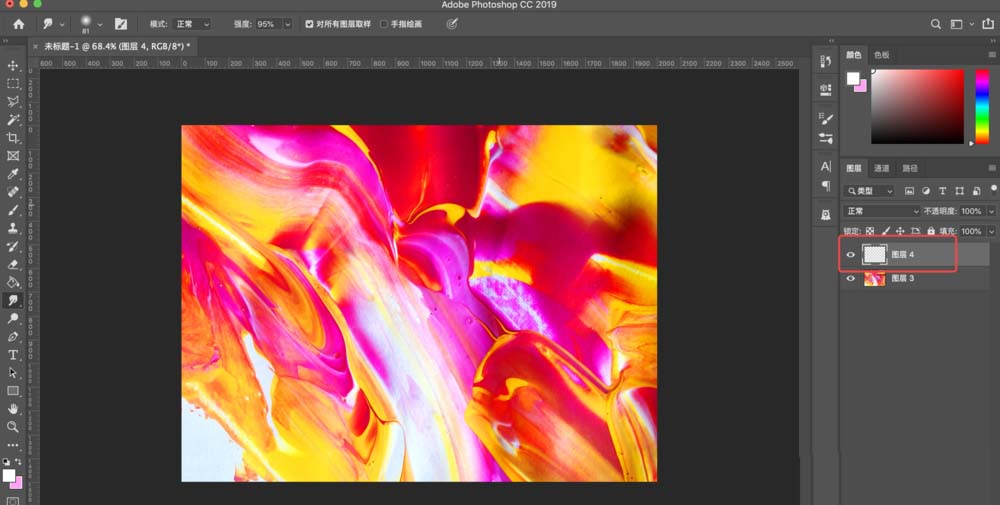Click the Home icon in options bar
The image size is (1000, 505).
coord(18,23)
